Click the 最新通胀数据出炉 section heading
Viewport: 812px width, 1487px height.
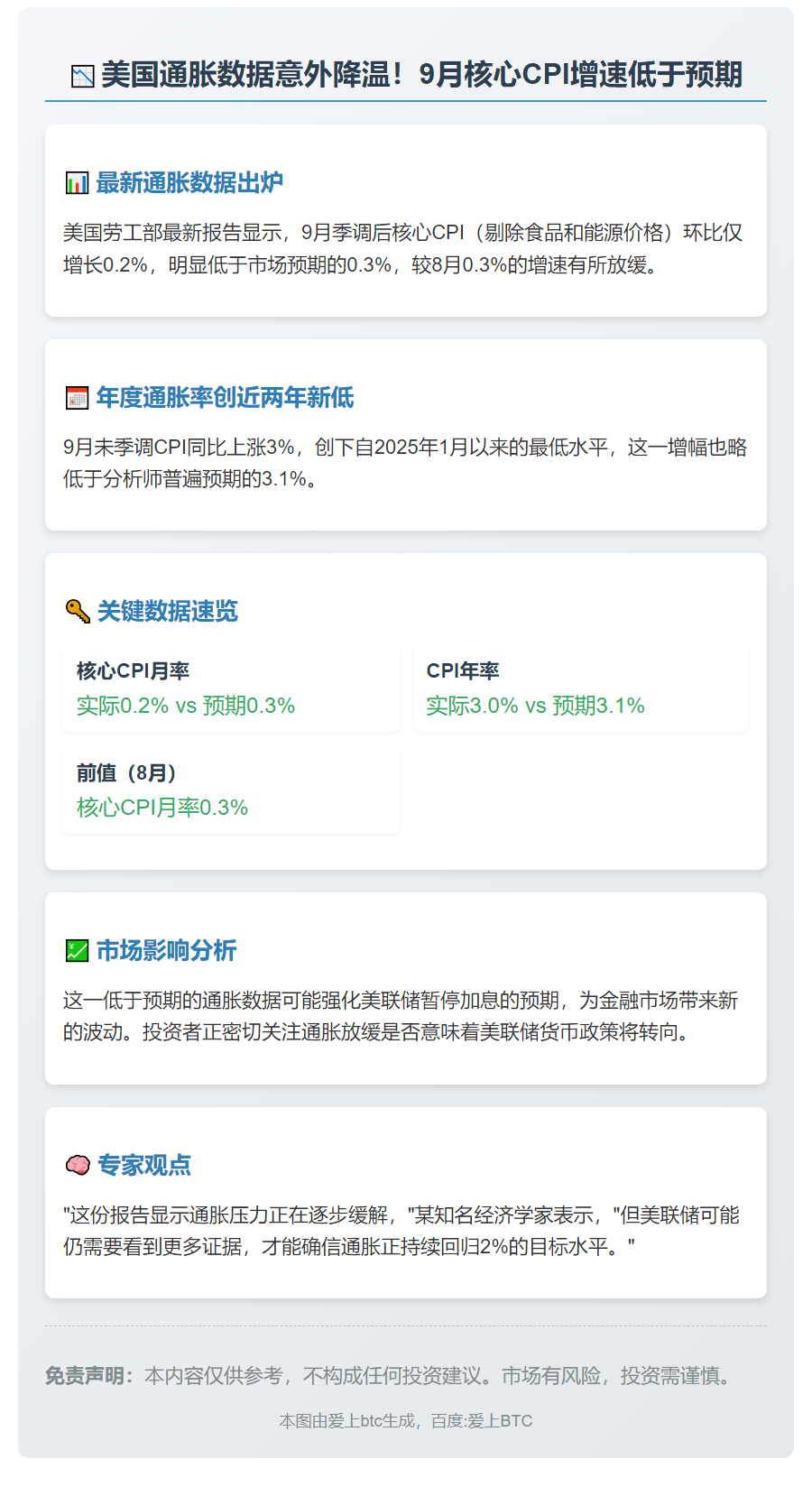click(x=189, y=183)
